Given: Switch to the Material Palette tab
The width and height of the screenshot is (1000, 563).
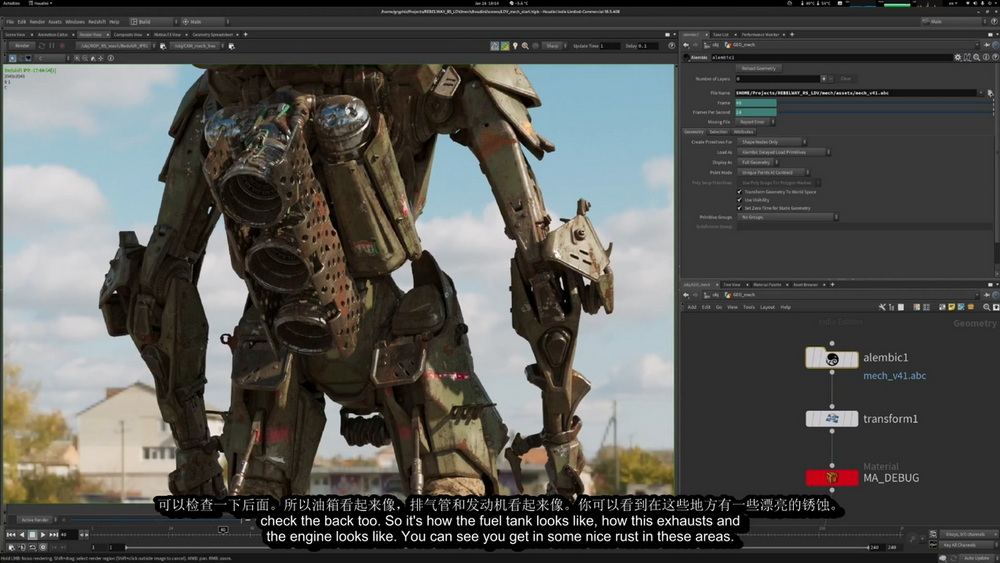Looking at the screenshot, I should click(x=767, y=285).
